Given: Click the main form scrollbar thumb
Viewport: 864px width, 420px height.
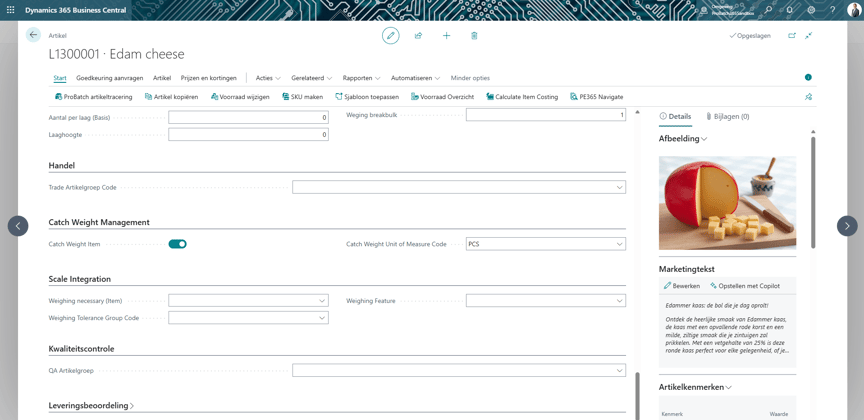Looking at the screenshot, I should (637, 396).
